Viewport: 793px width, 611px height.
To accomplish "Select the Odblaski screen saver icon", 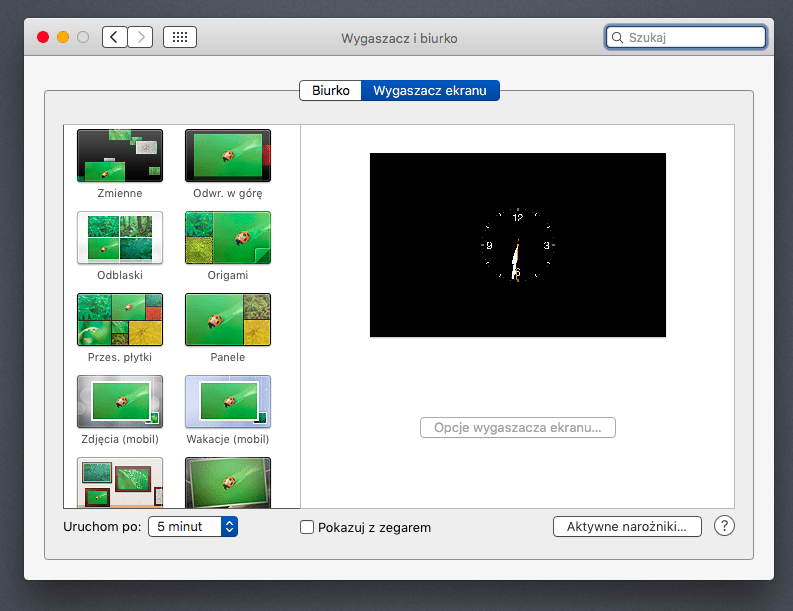I will click(119, 238).
